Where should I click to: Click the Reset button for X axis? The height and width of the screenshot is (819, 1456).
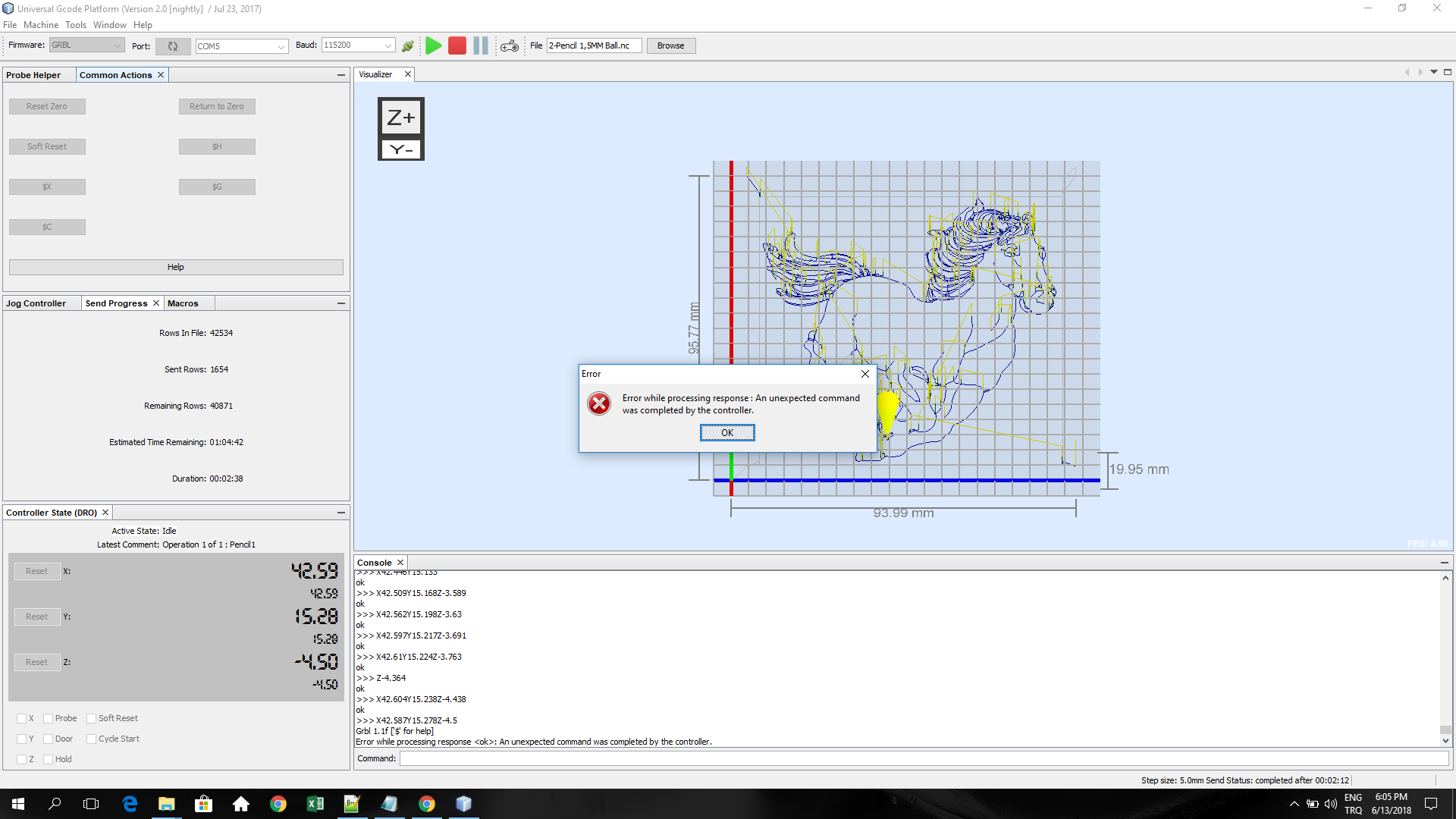(36, 571)
